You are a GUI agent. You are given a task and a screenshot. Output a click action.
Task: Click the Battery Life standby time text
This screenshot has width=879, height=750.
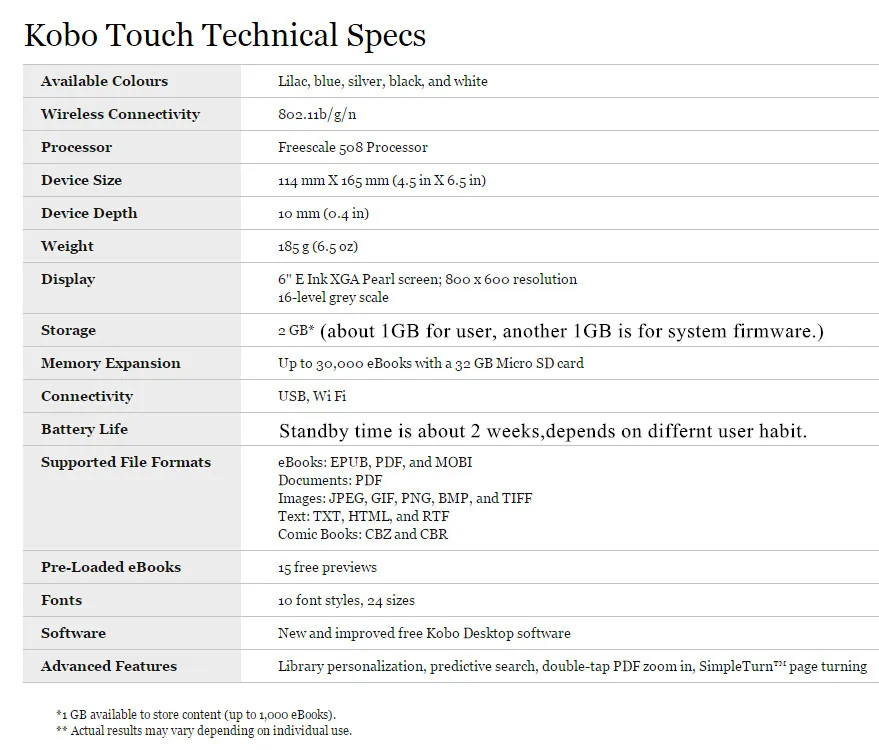pyautogui.click(x=543, y=430)
